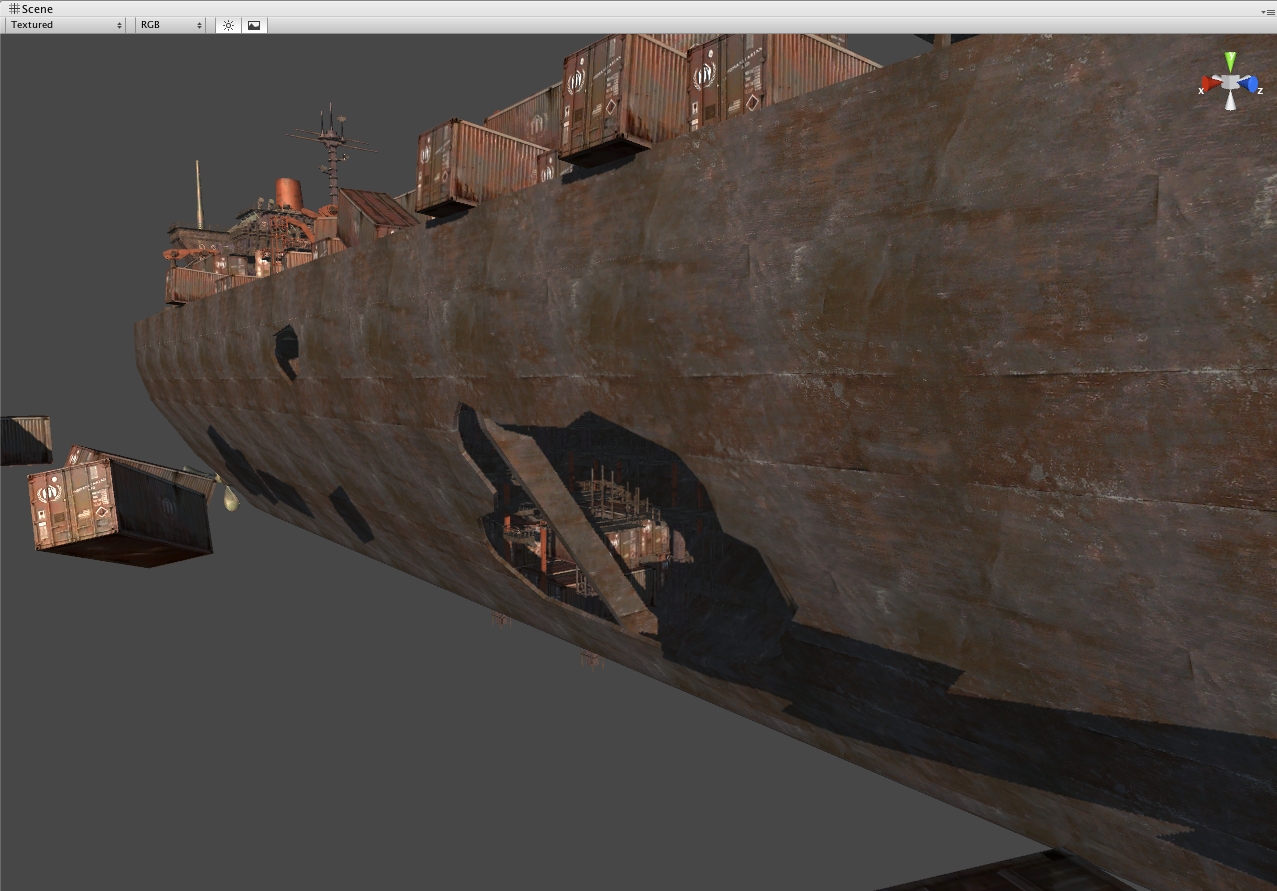The width and height of the screenshot is (1277, 891).
Task: Open the Scene panel options menu
Action: pyautogui.click(x=1267, y=11)
